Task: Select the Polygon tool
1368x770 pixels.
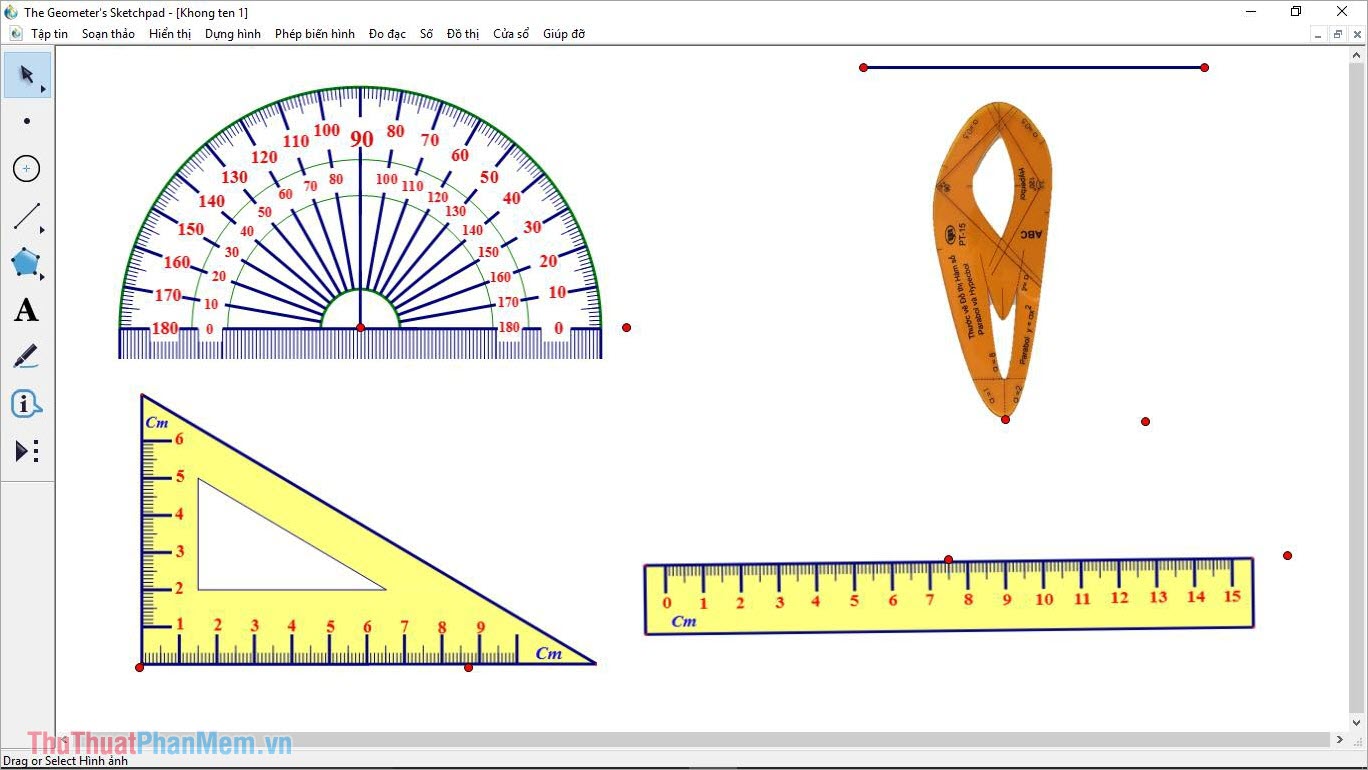Action: click(x=26, y=263)
